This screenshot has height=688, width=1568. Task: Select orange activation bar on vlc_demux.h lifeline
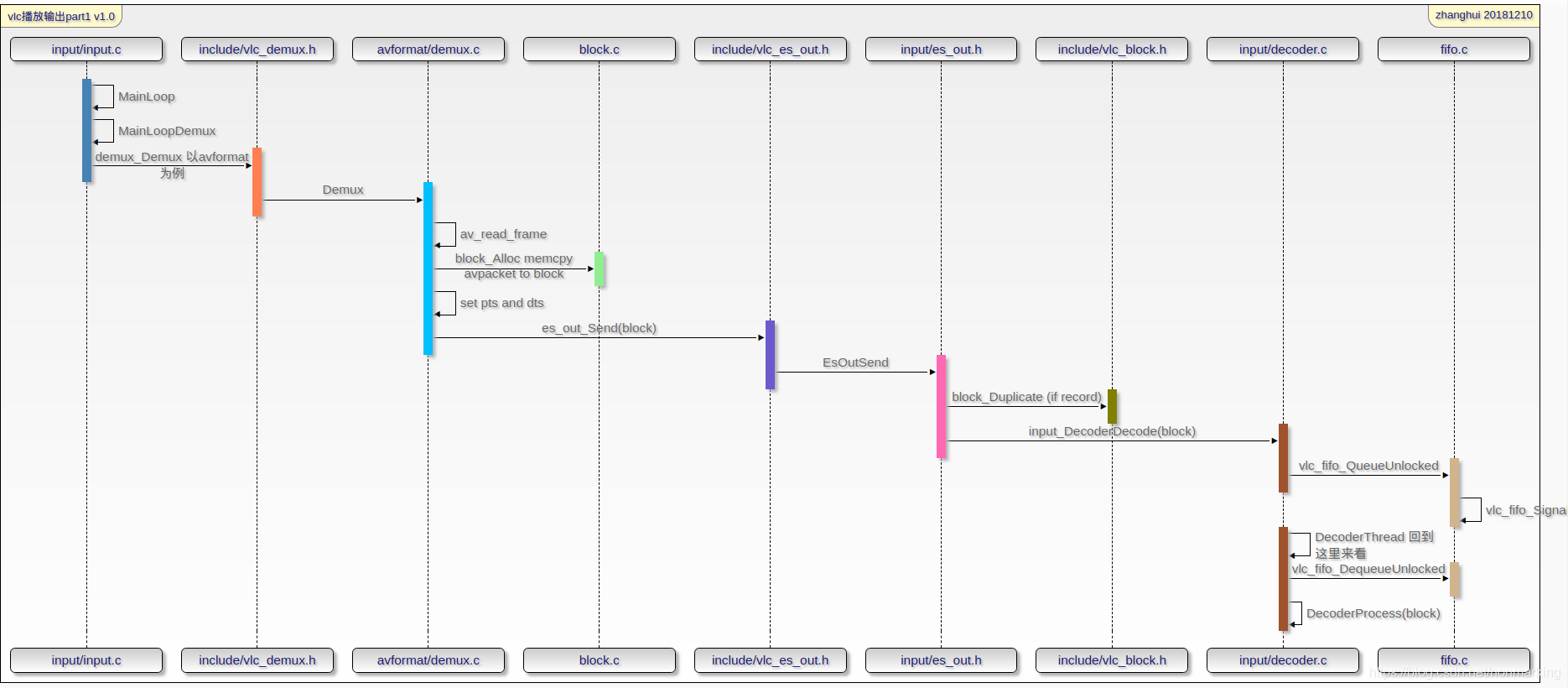(x=257, y=182)
